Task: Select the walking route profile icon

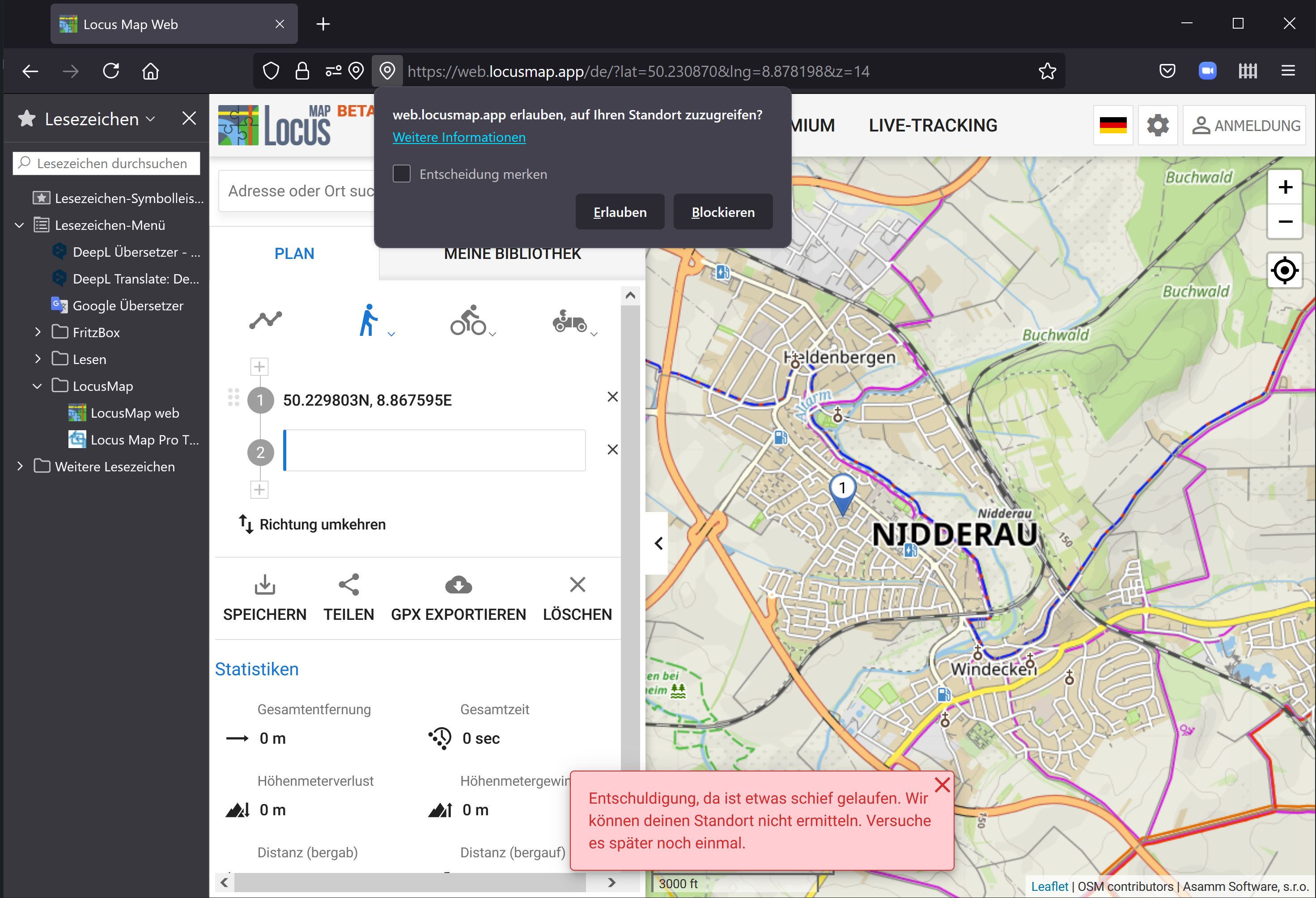Action: [369, 321]
